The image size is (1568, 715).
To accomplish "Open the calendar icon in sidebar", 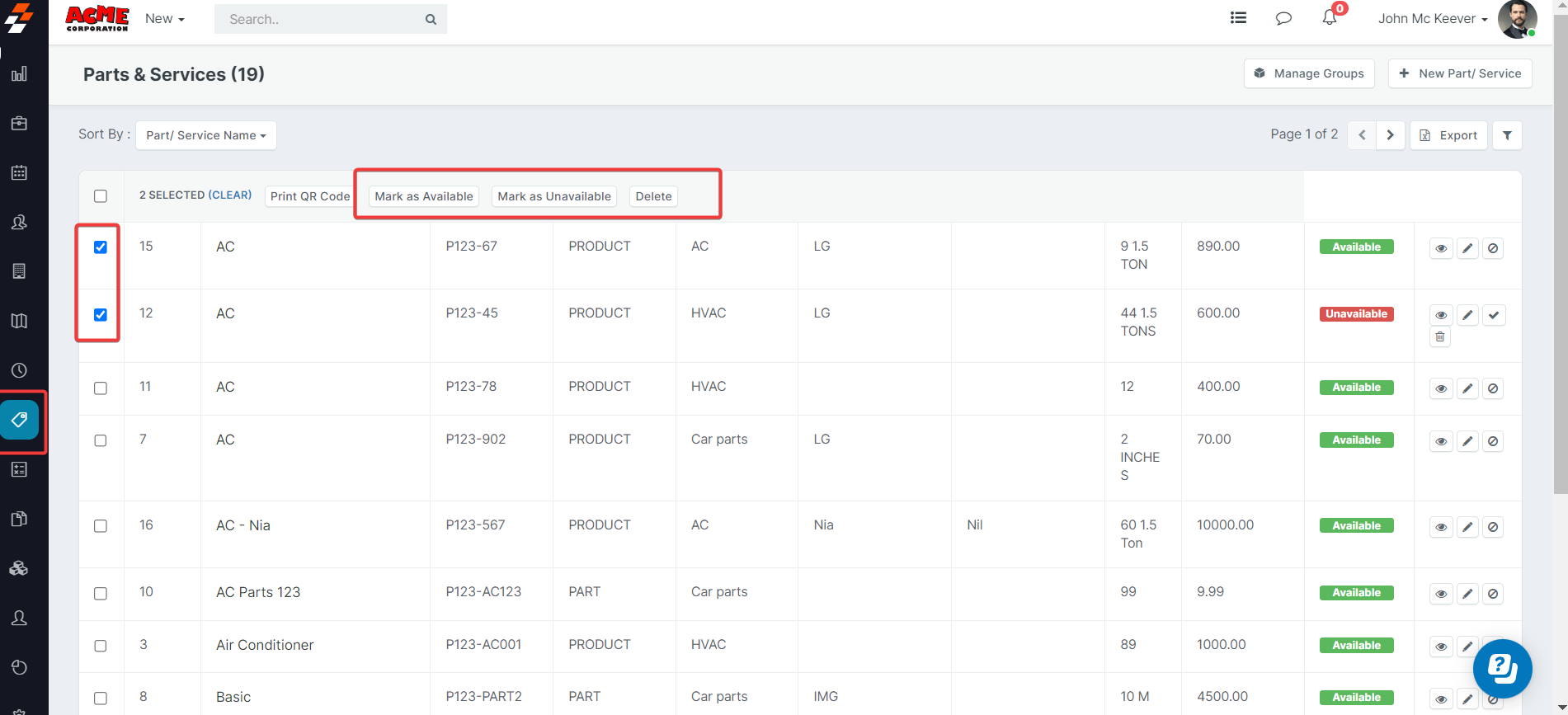I will tap(20, 173).
